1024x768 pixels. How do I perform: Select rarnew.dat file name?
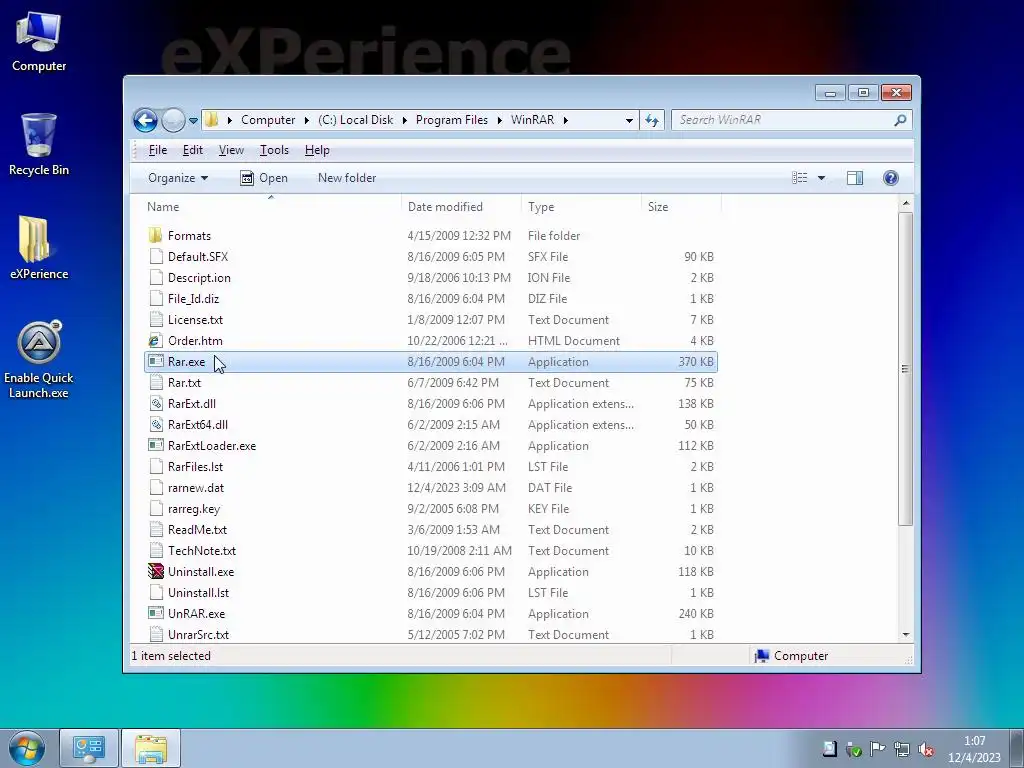pos(196,488)
